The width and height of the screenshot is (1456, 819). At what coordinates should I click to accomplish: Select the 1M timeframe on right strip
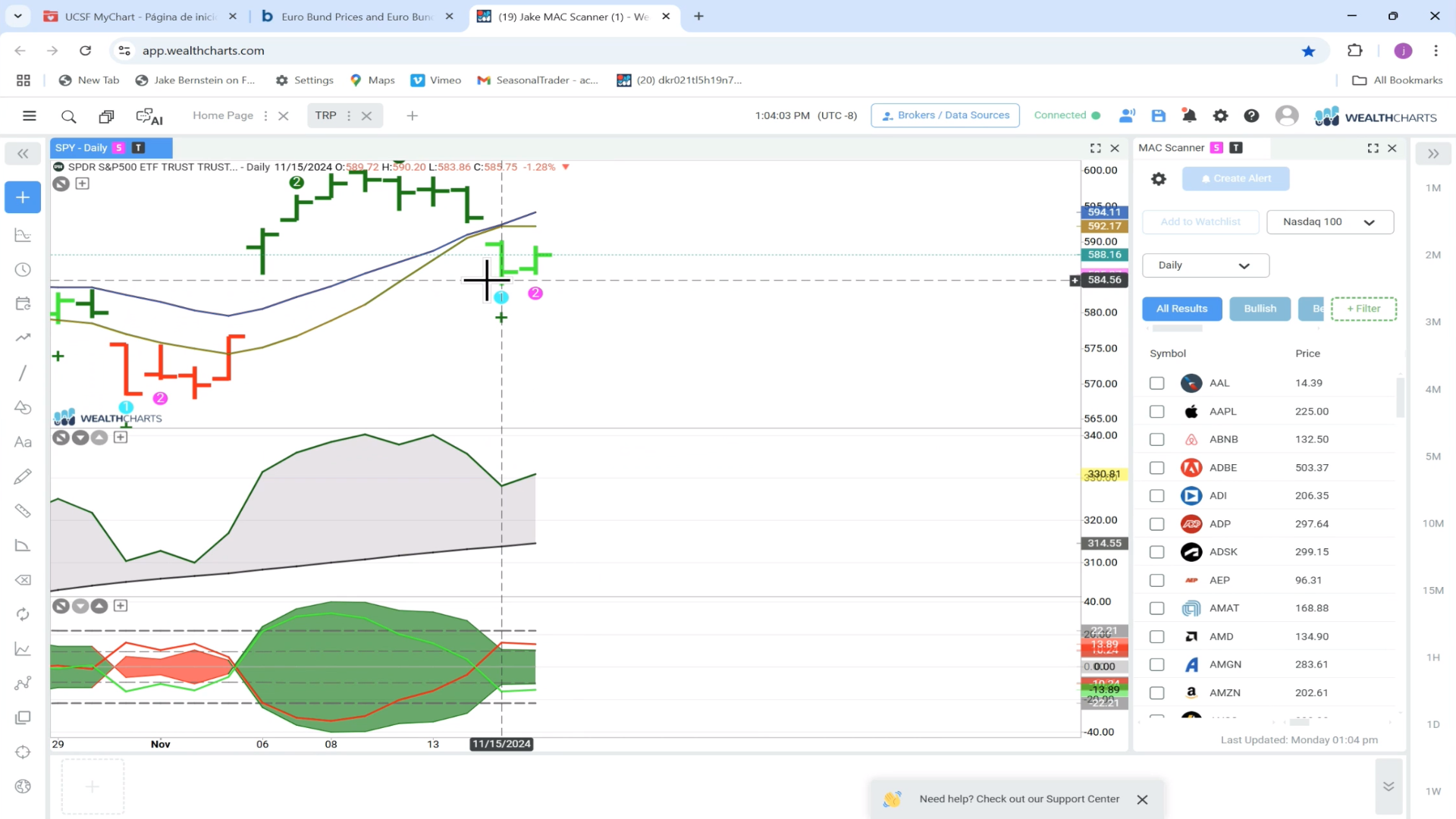1432,188
